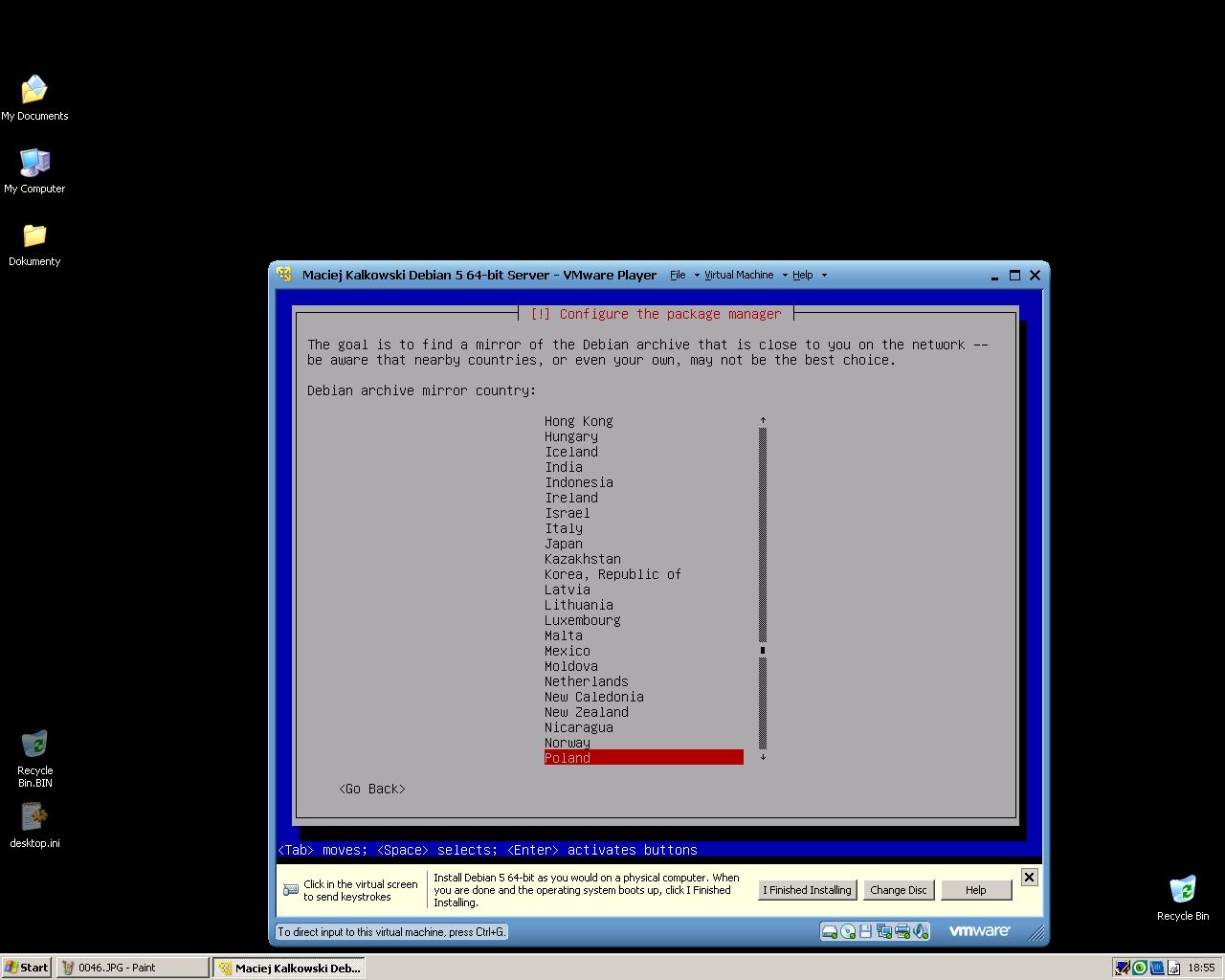1225x980 pixels.
Task: Click scroll down arrow of country list
Action: [763, 757]
